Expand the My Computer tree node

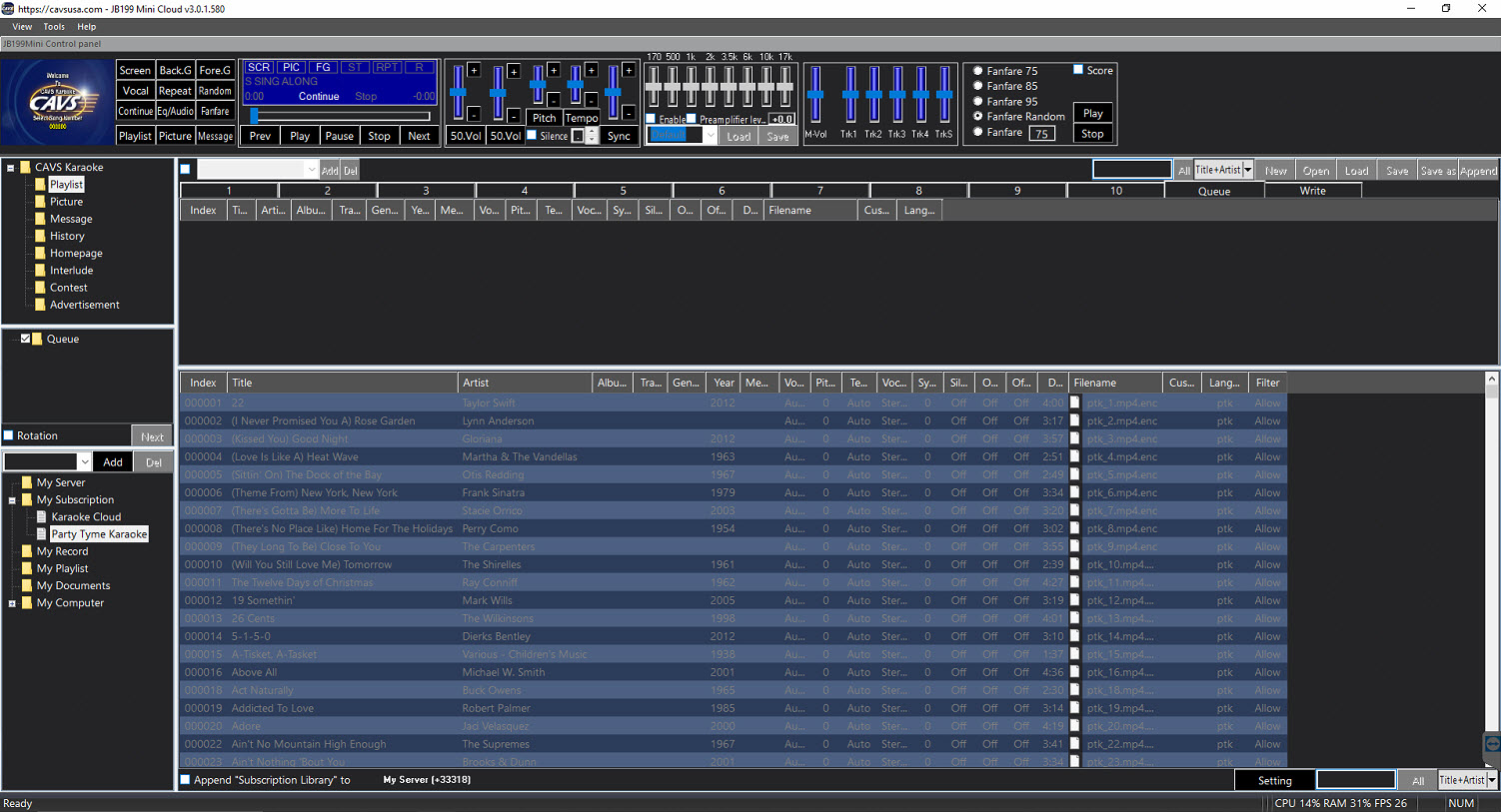click(12, 603)
